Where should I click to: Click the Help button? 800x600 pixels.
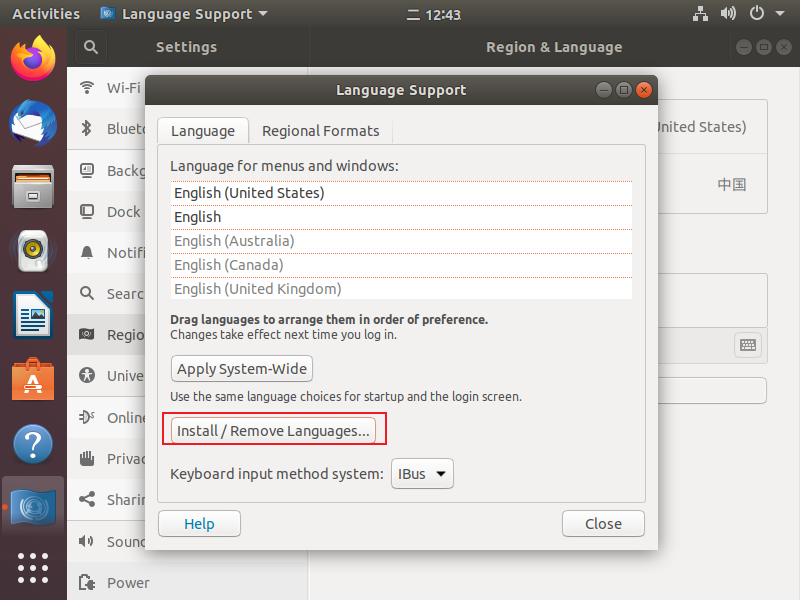199,524
